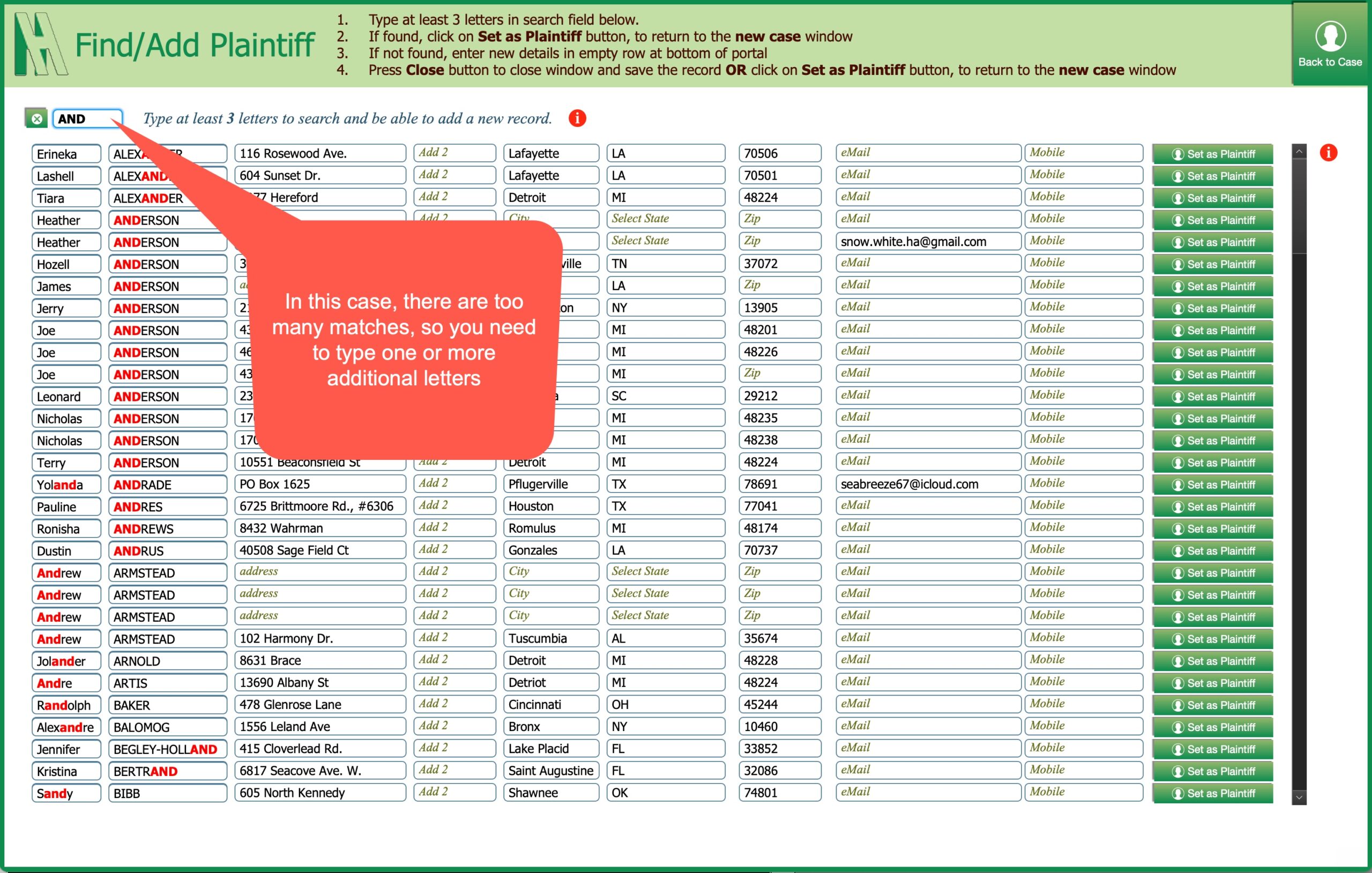Click city field Tuscumbia
This screenshot has height=873, width=1372.
pos(551,638)
